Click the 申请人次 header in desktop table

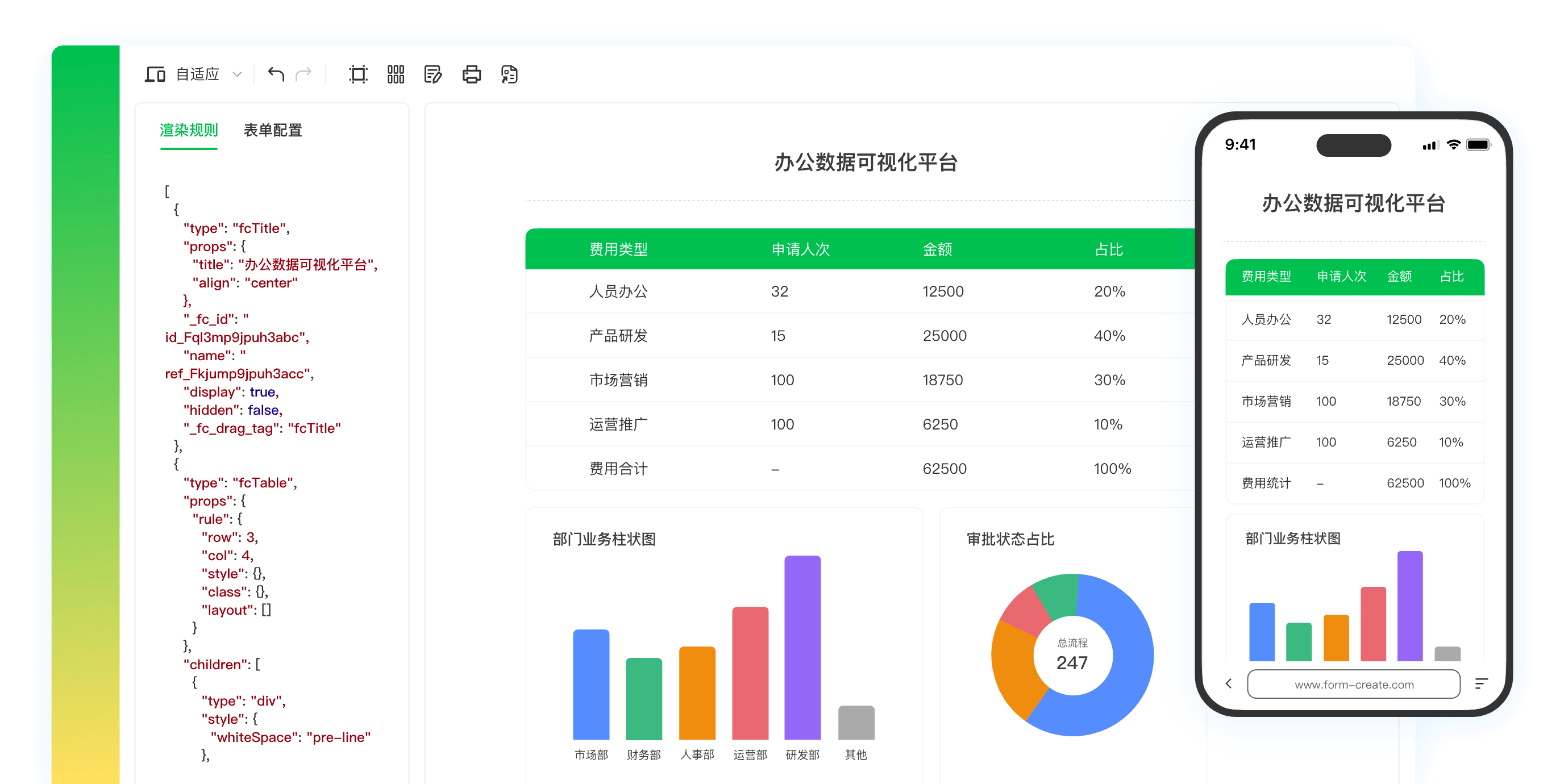tap(800, 249)
